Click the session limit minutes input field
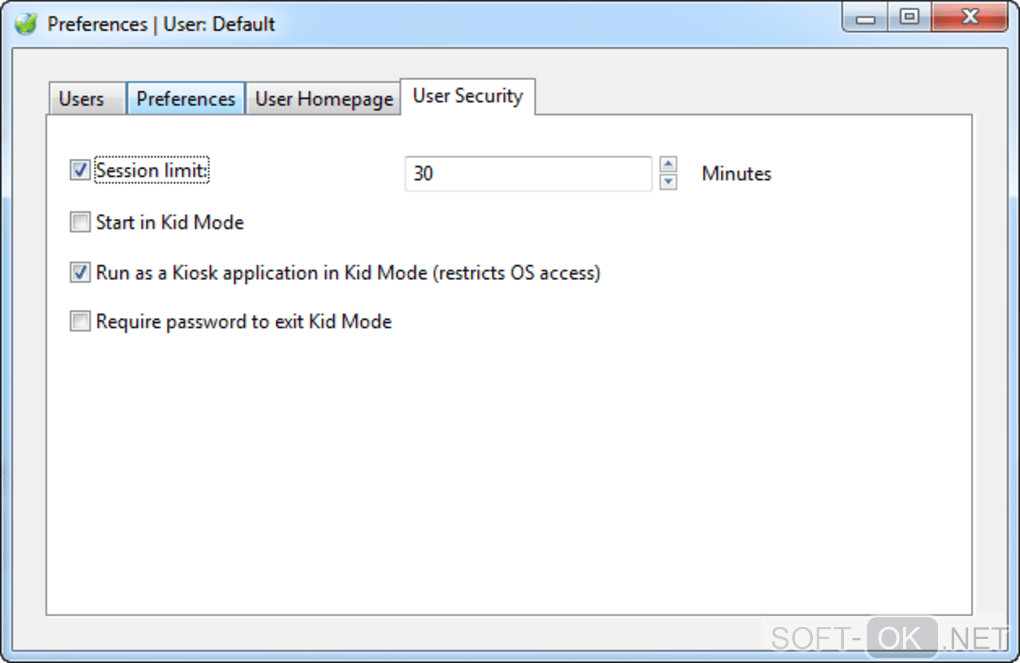This screenshot has height=663, width=1020. click(527, 173)
